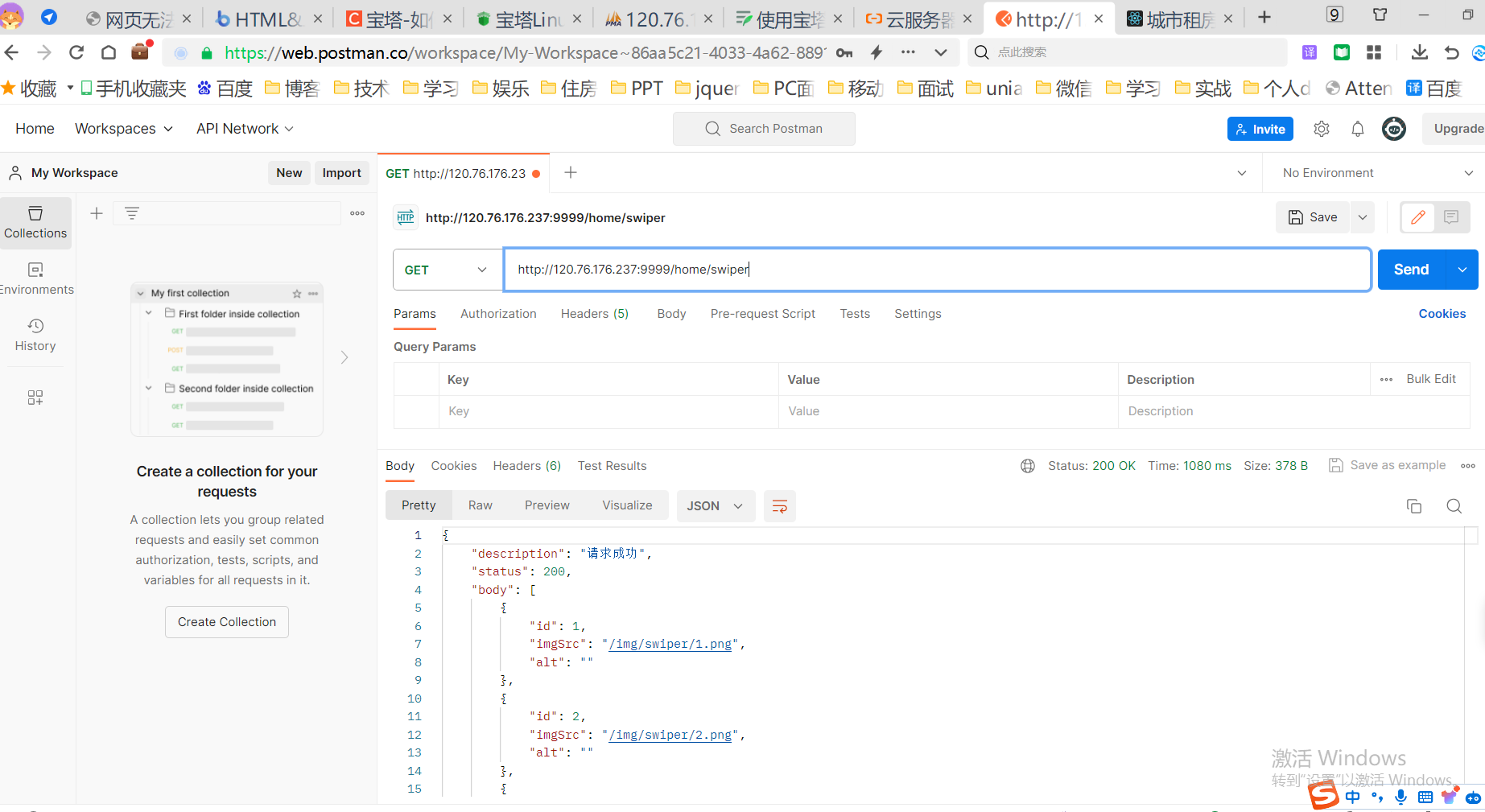Open the configure workspace sidebar grid icon
The image size is (1485, 812).
(35, 398)
